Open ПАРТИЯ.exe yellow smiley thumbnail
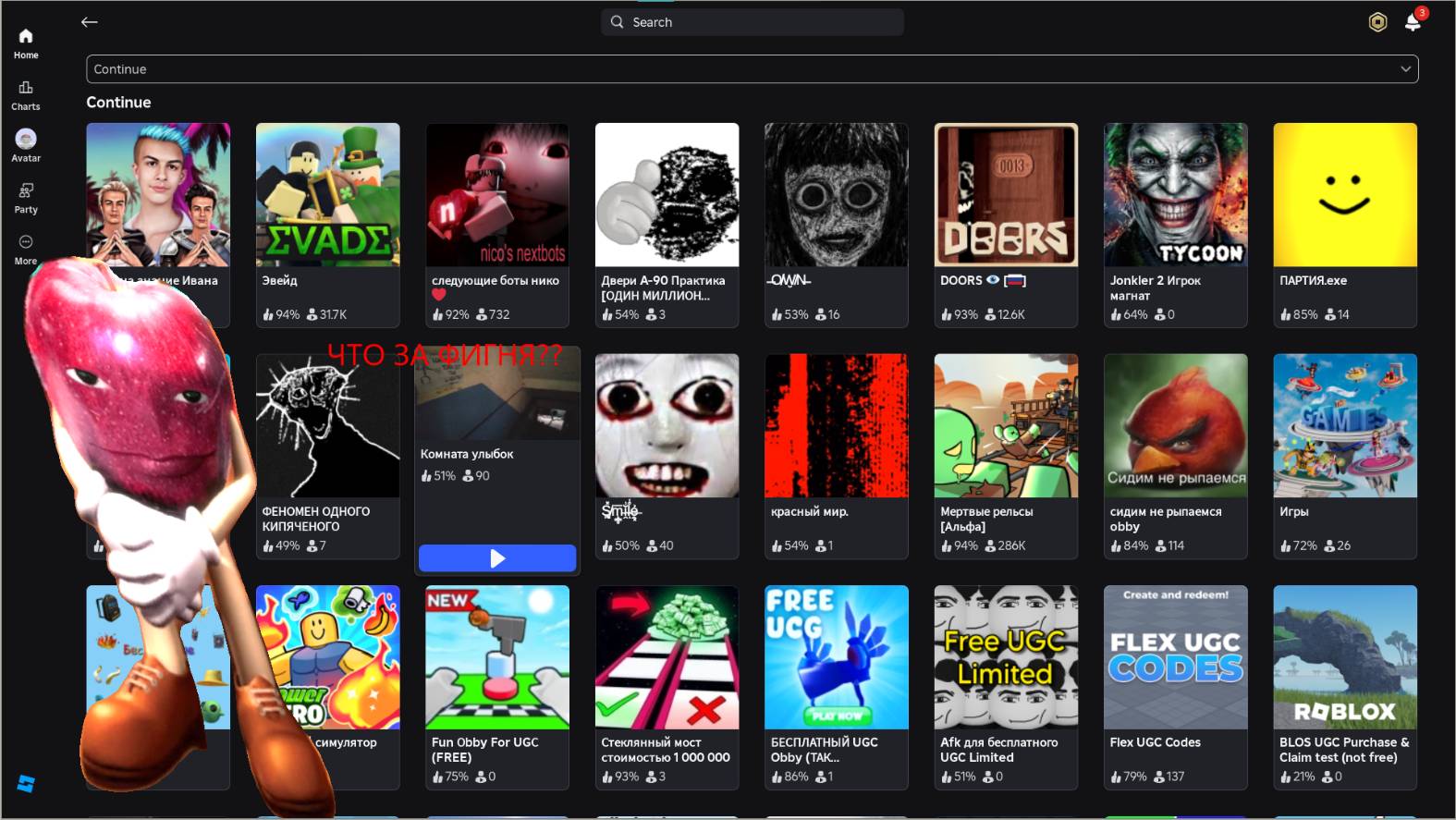 (1345, 195)
